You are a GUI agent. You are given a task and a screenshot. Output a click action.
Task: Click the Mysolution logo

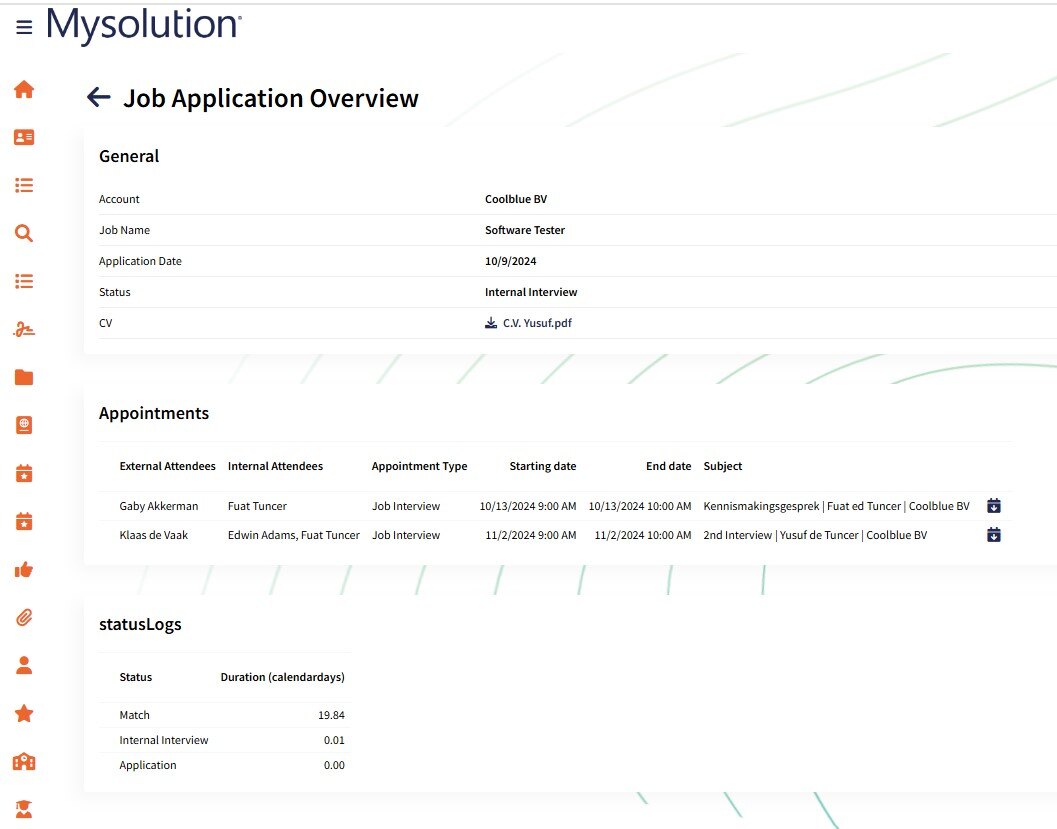(x=144, y=26)
